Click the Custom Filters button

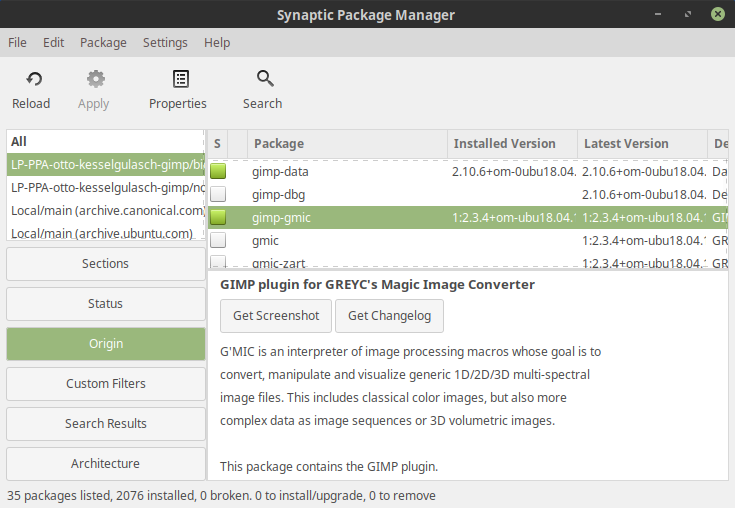point(105,384)
